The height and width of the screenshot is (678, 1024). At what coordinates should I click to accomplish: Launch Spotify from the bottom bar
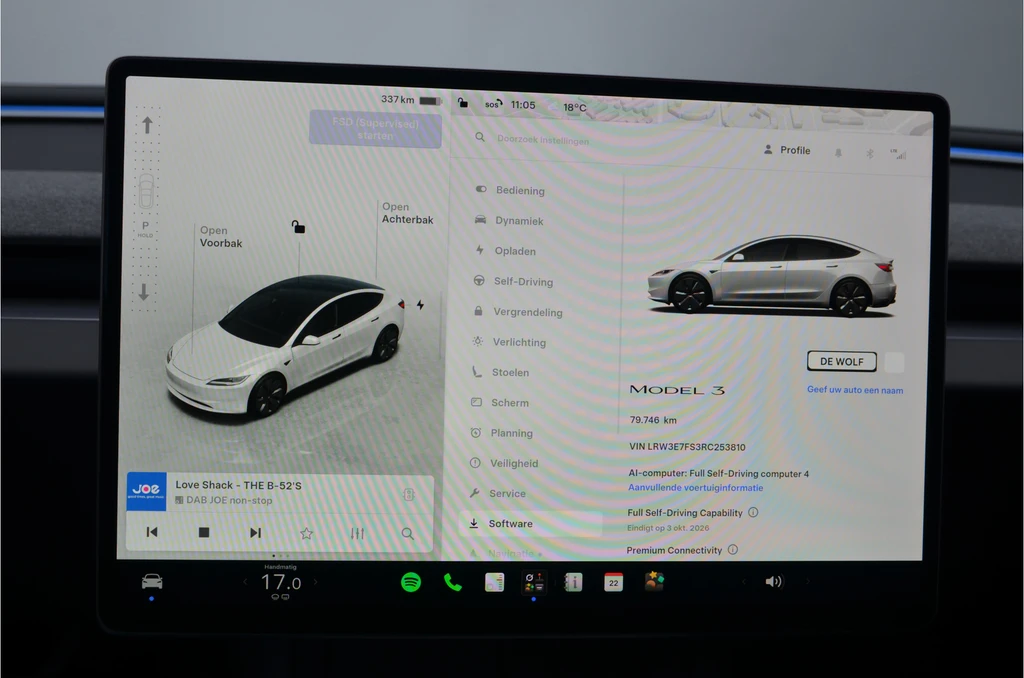(x=411, y=581)
